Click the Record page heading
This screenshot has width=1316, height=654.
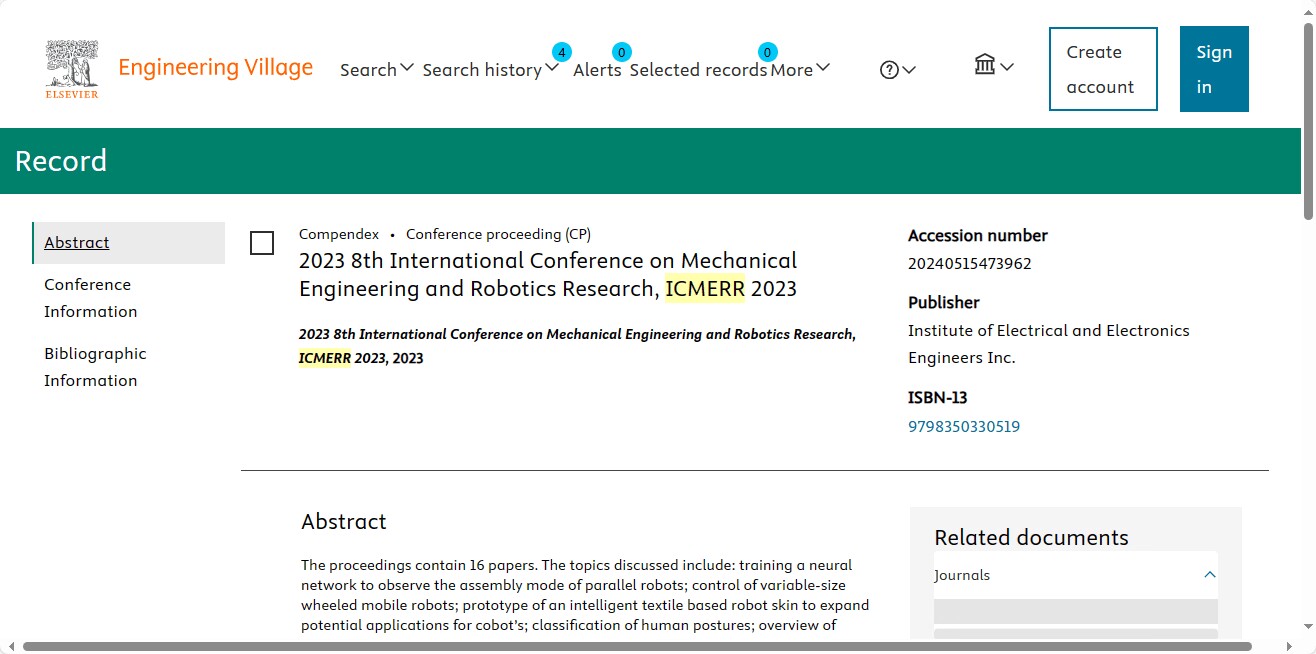pyautogui.click(x=61, y=161)
